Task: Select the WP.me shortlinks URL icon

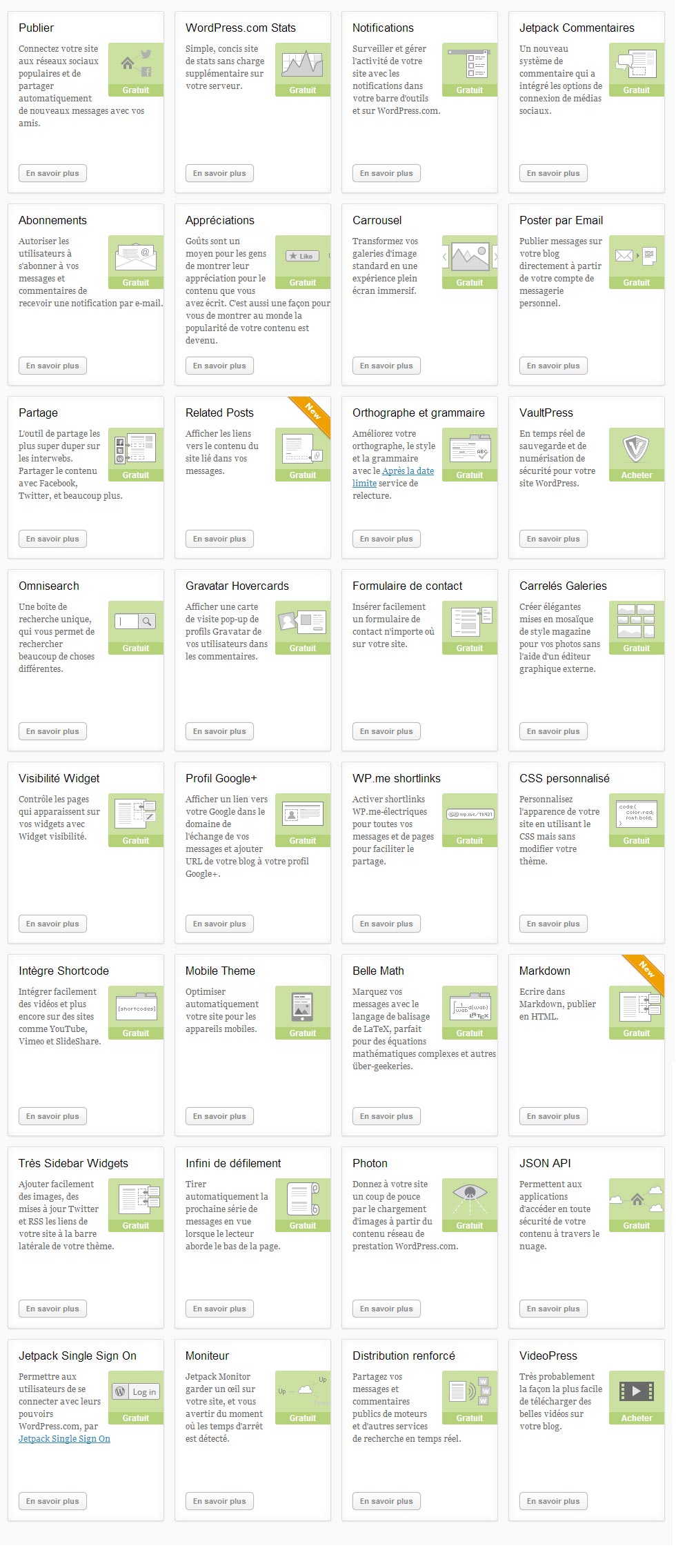Action: tap(470, 814)
